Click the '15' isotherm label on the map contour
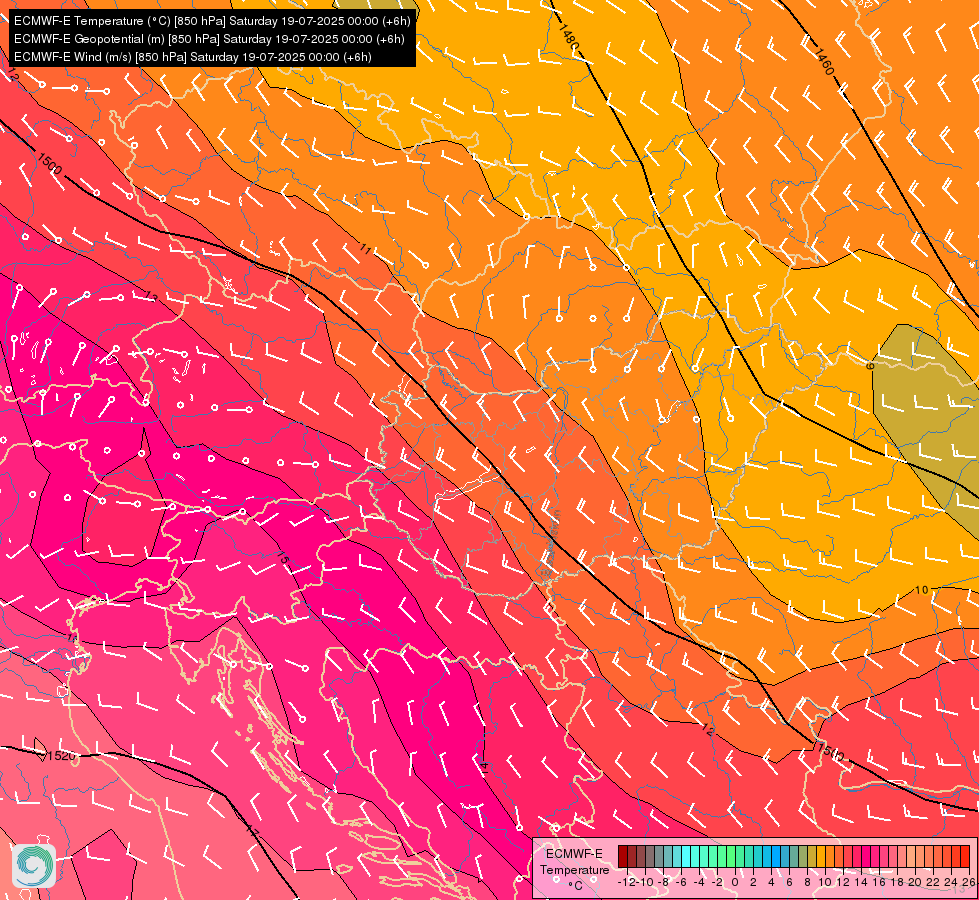This screenshot has height=900, width=979. (283, 557)
